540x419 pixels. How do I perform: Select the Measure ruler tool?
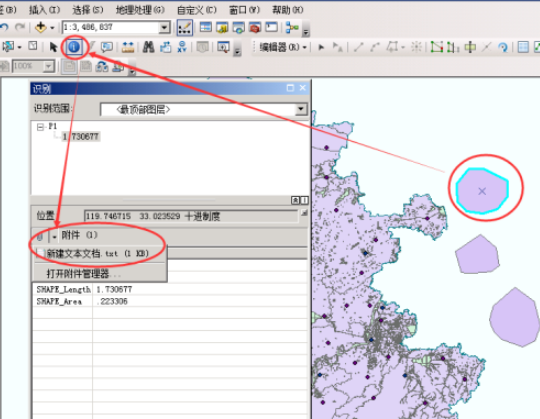[128, 47]
